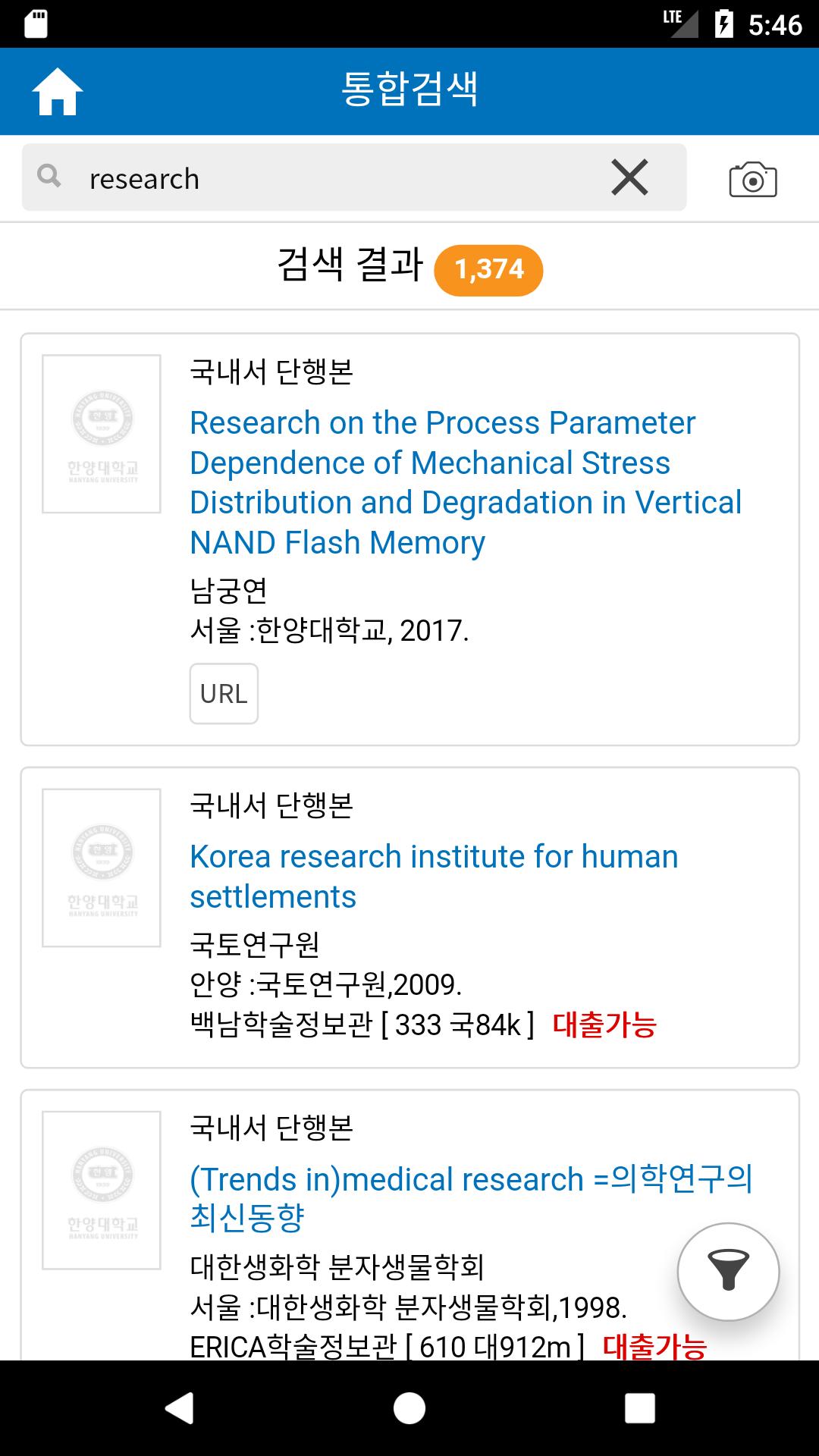This screenshot has height=1456, width=819.
Task: Open the URL button for the first result
Action: tap(224, 693)
